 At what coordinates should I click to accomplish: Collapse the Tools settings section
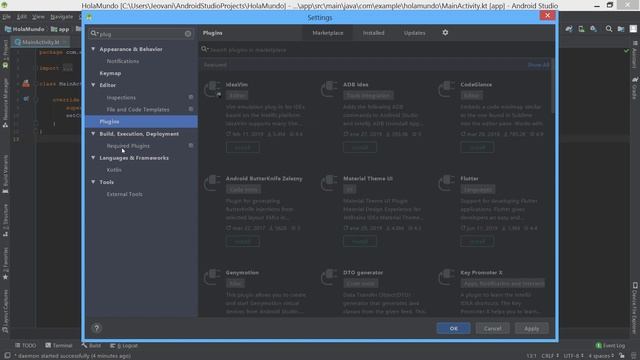point(93,182)
